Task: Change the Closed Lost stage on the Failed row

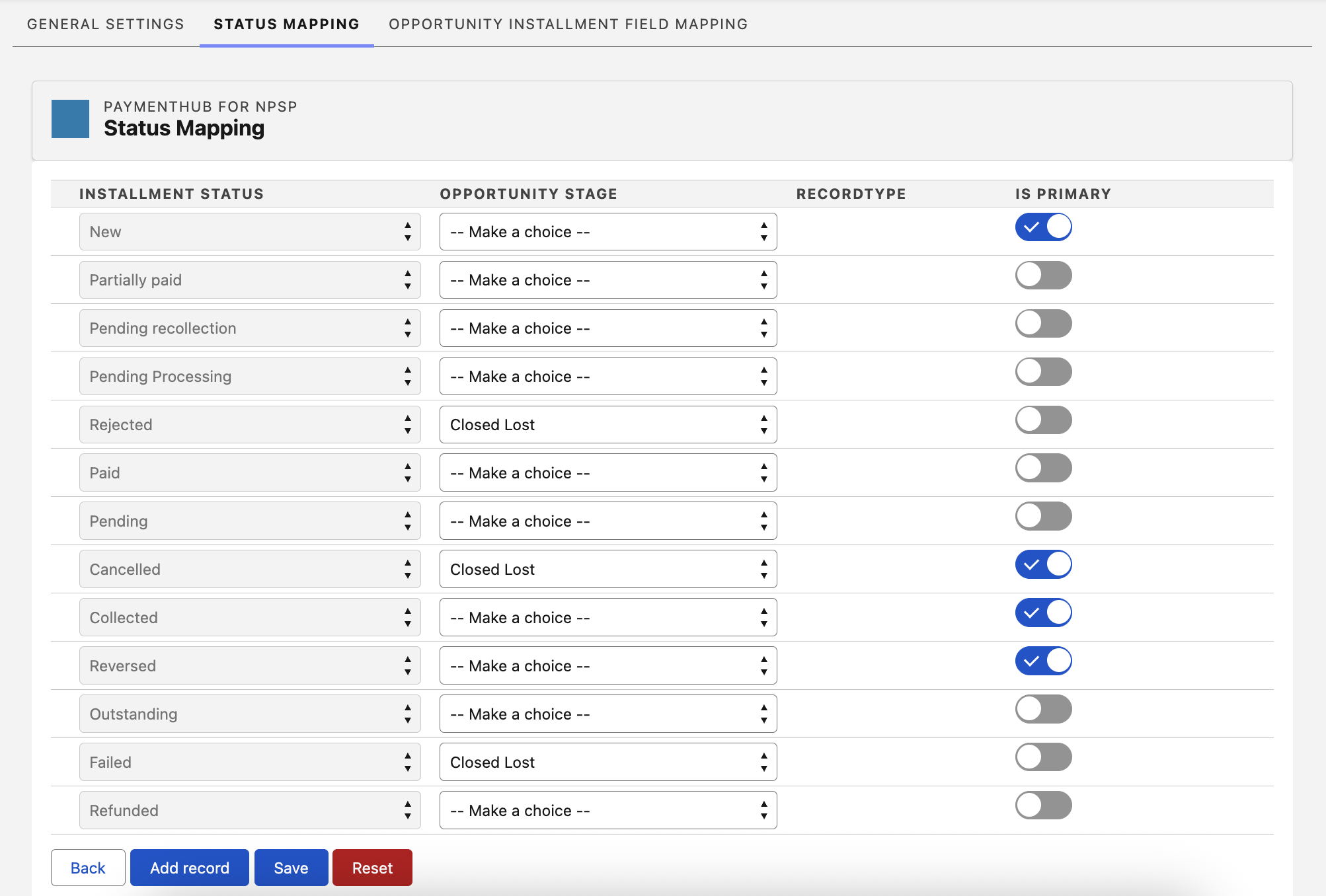Action: (607, 762)
